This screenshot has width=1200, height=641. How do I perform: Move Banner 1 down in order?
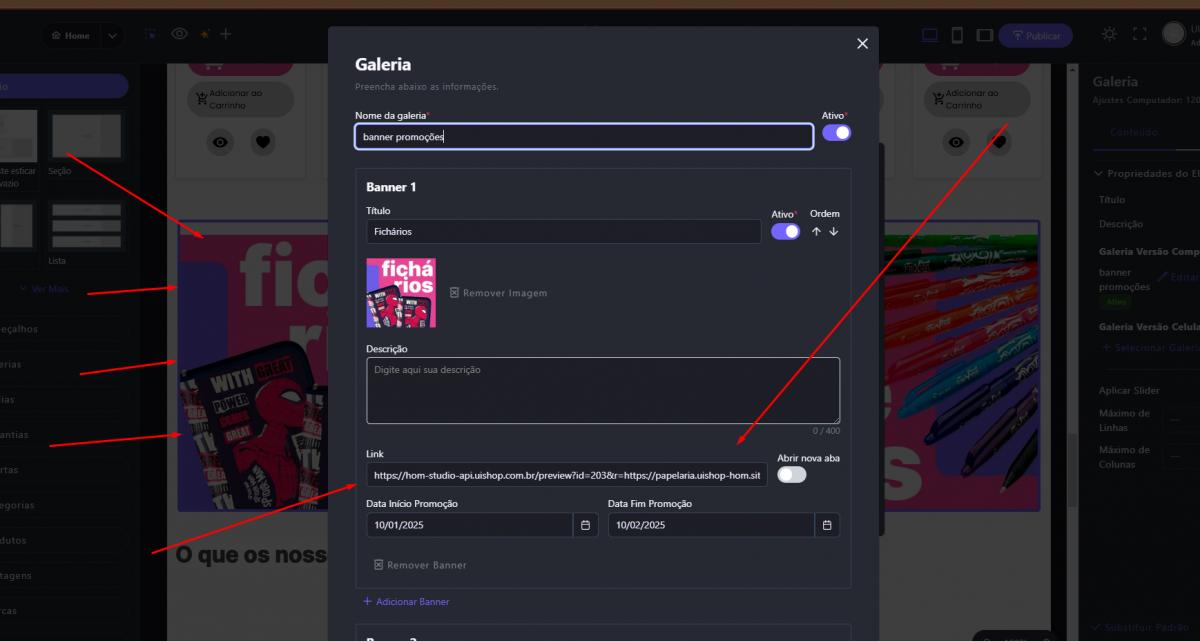[x=834, y=232]
